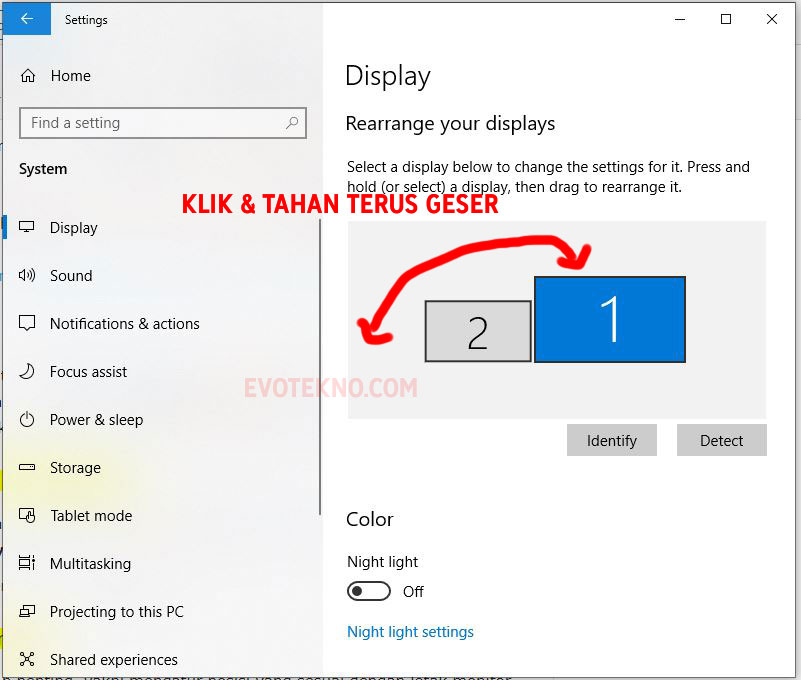Close the Settings window
The image size is (801, 680).
tap(772, 19)
